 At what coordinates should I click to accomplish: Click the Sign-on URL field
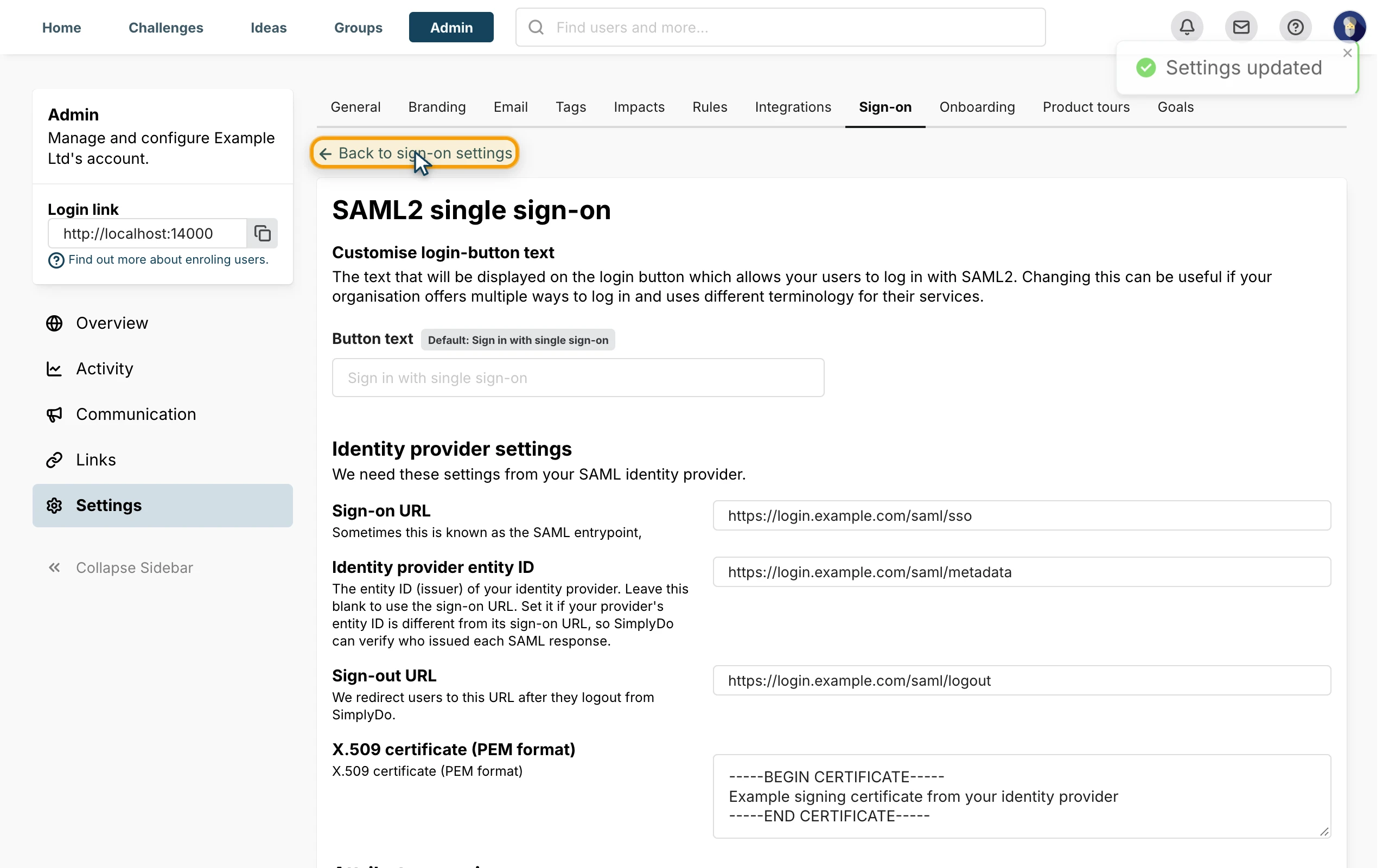1022,515
